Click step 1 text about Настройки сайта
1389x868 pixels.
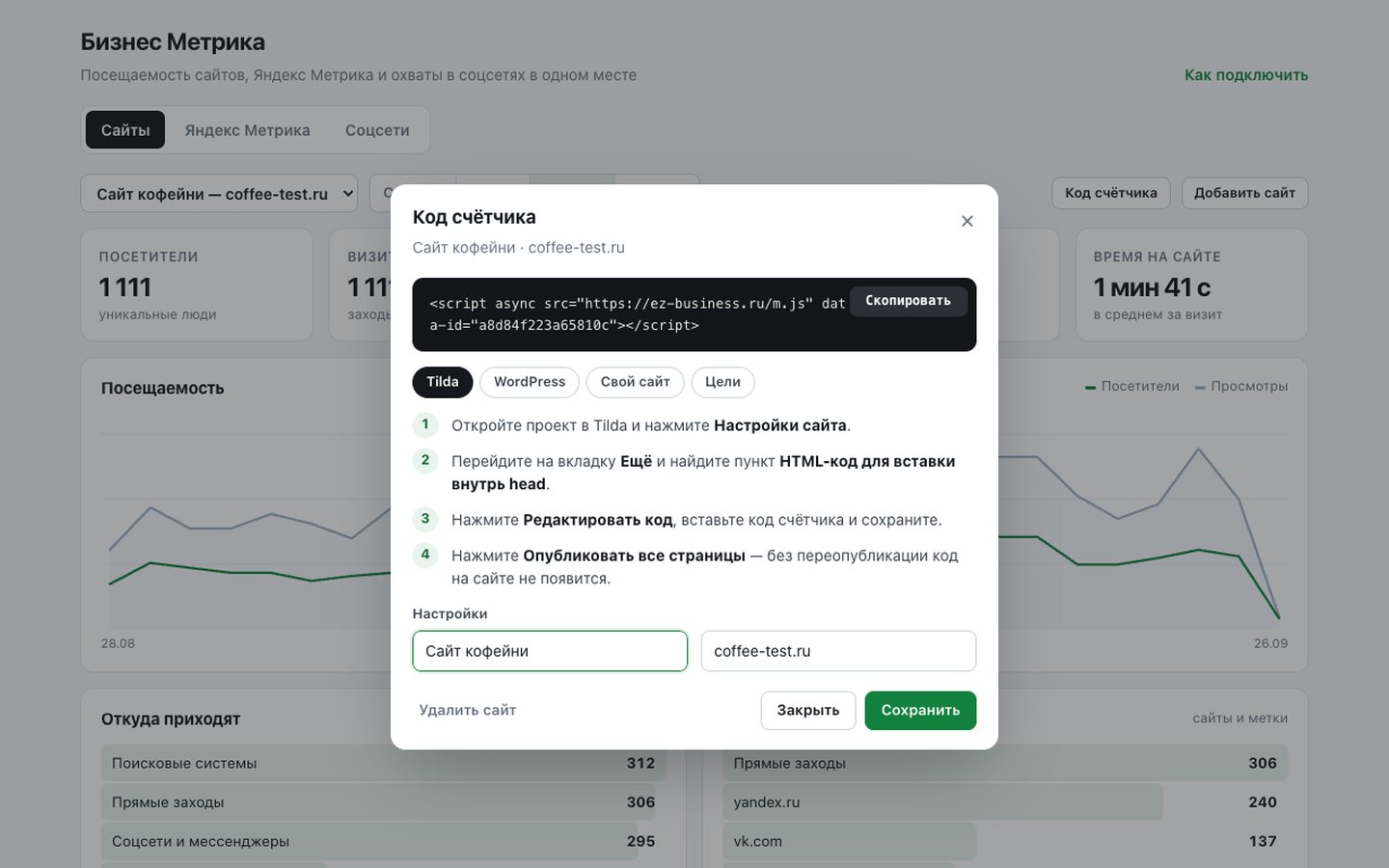(x=651, y=425)
